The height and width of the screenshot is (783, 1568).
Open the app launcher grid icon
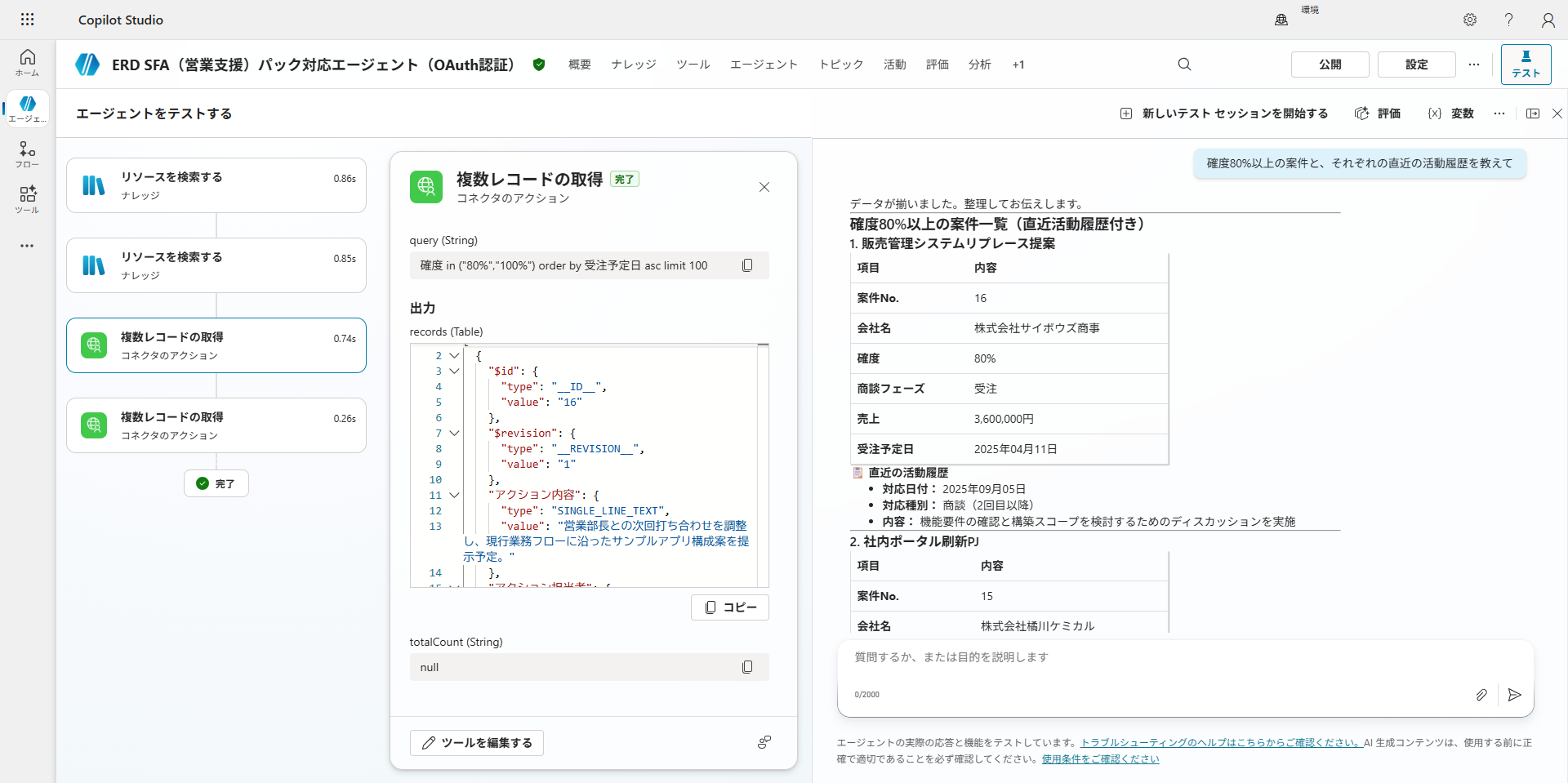[x=27, y=20]
